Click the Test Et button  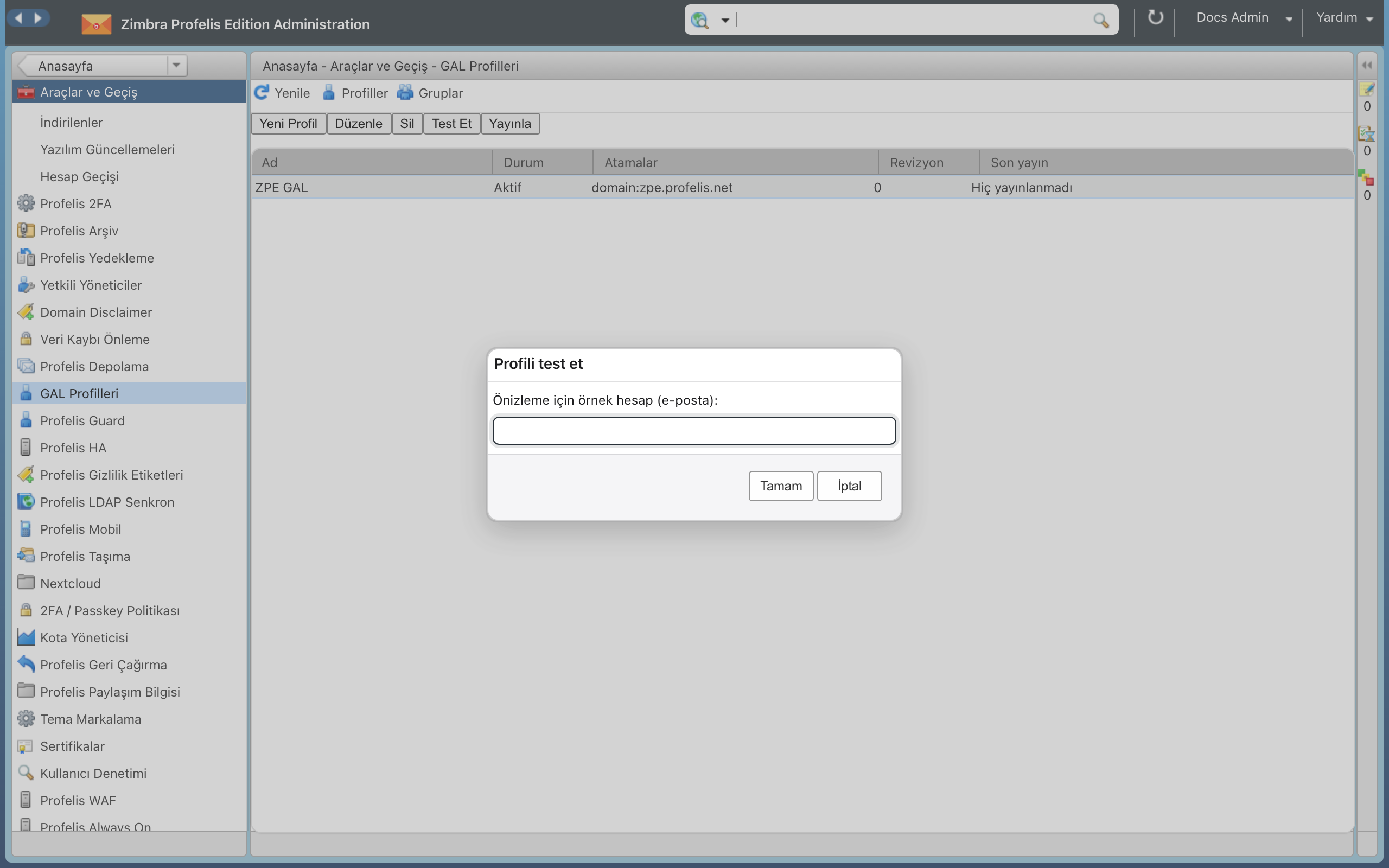pyautogui.click(x=452, y=124)
